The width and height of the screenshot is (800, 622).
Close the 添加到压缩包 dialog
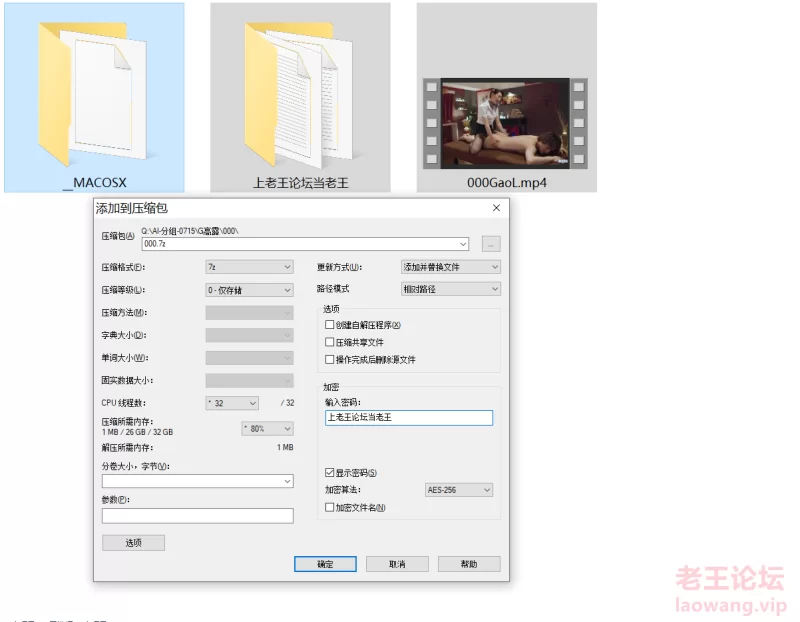496,208
